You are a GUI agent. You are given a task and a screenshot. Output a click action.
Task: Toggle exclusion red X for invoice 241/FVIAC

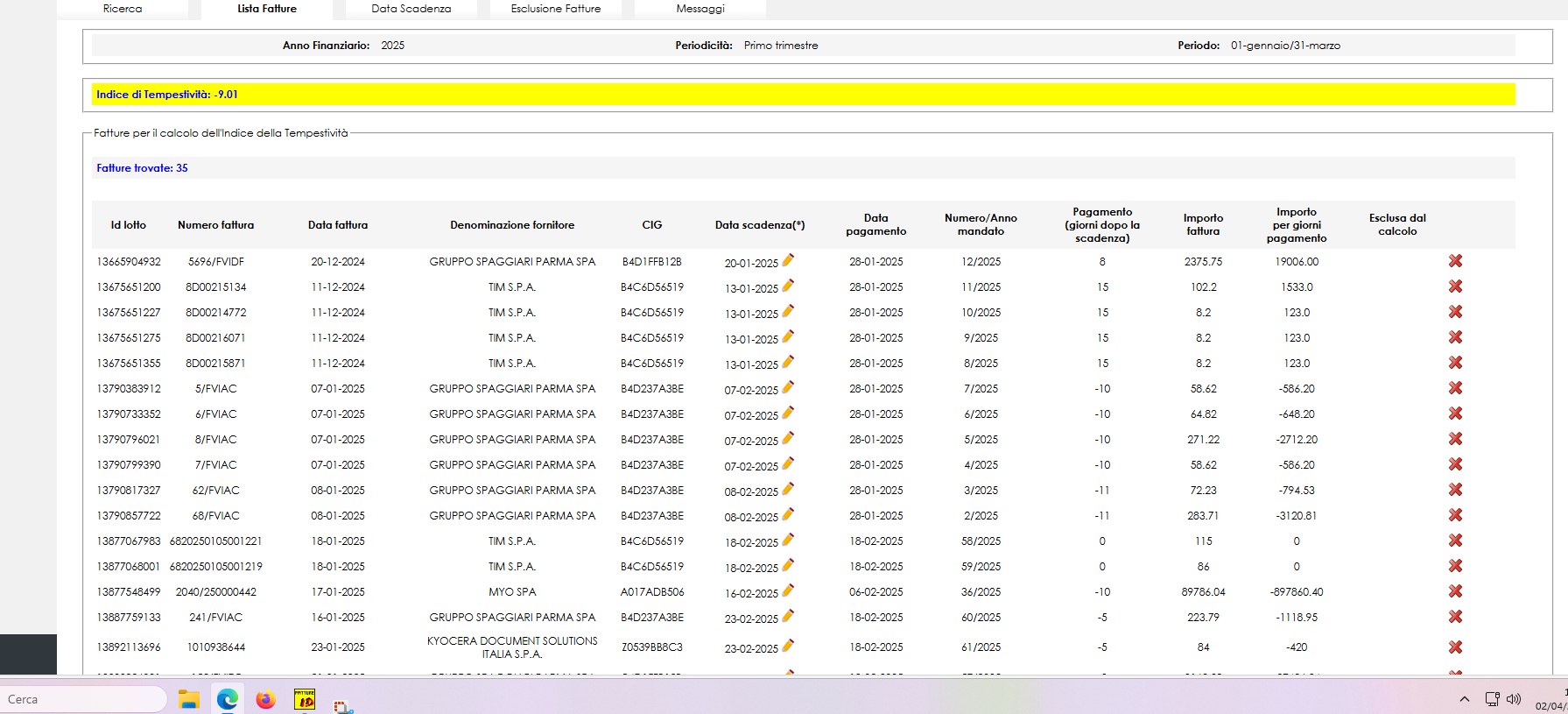coord(1455,617)
